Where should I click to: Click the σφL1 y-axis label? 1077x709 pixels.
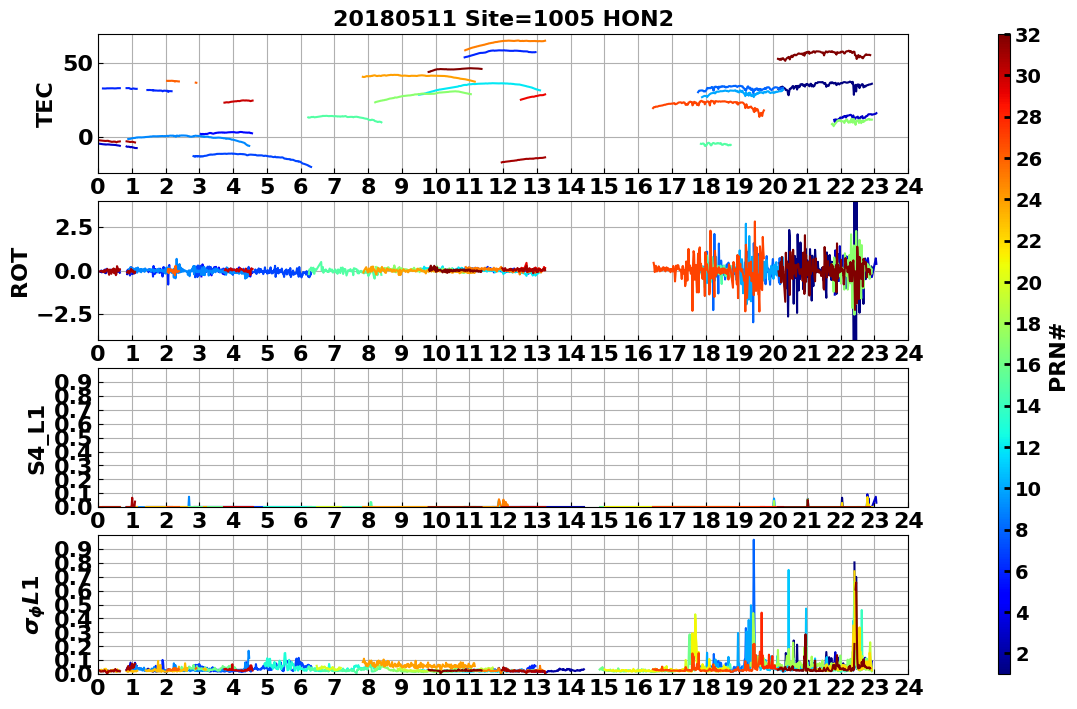(34, 605)
